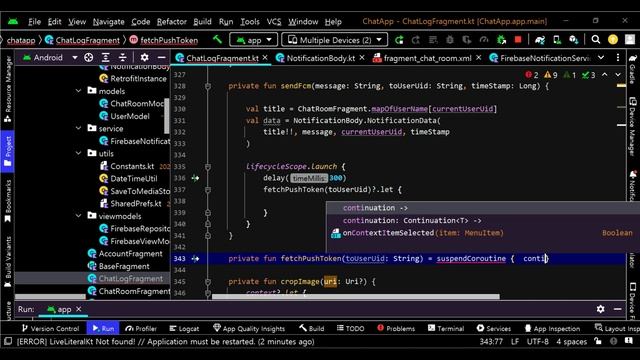Hide the project panel with minus icon
640x360 pixels.
162,58
